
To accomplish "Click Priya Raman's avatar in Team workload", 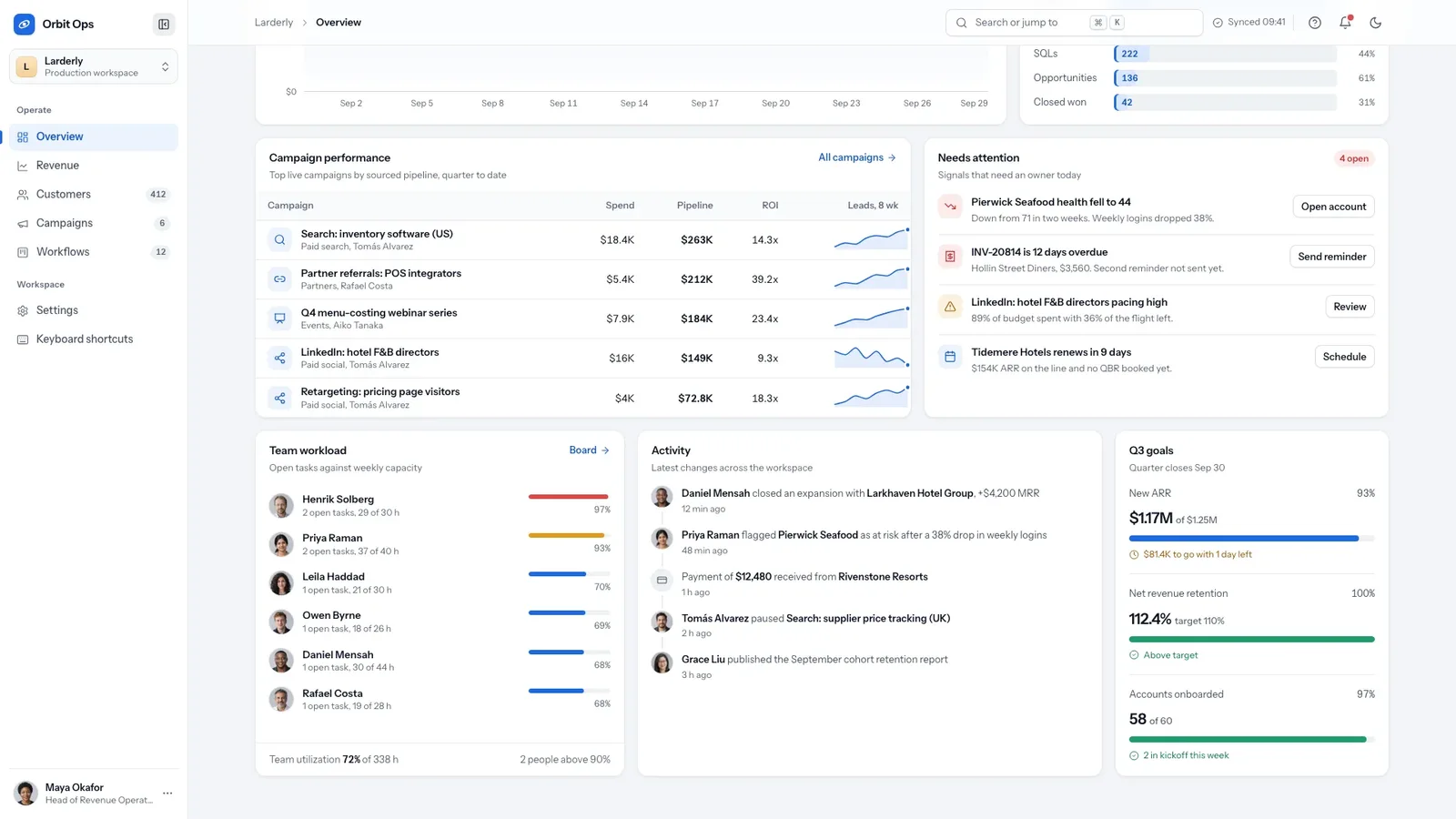I will point(281,544).
